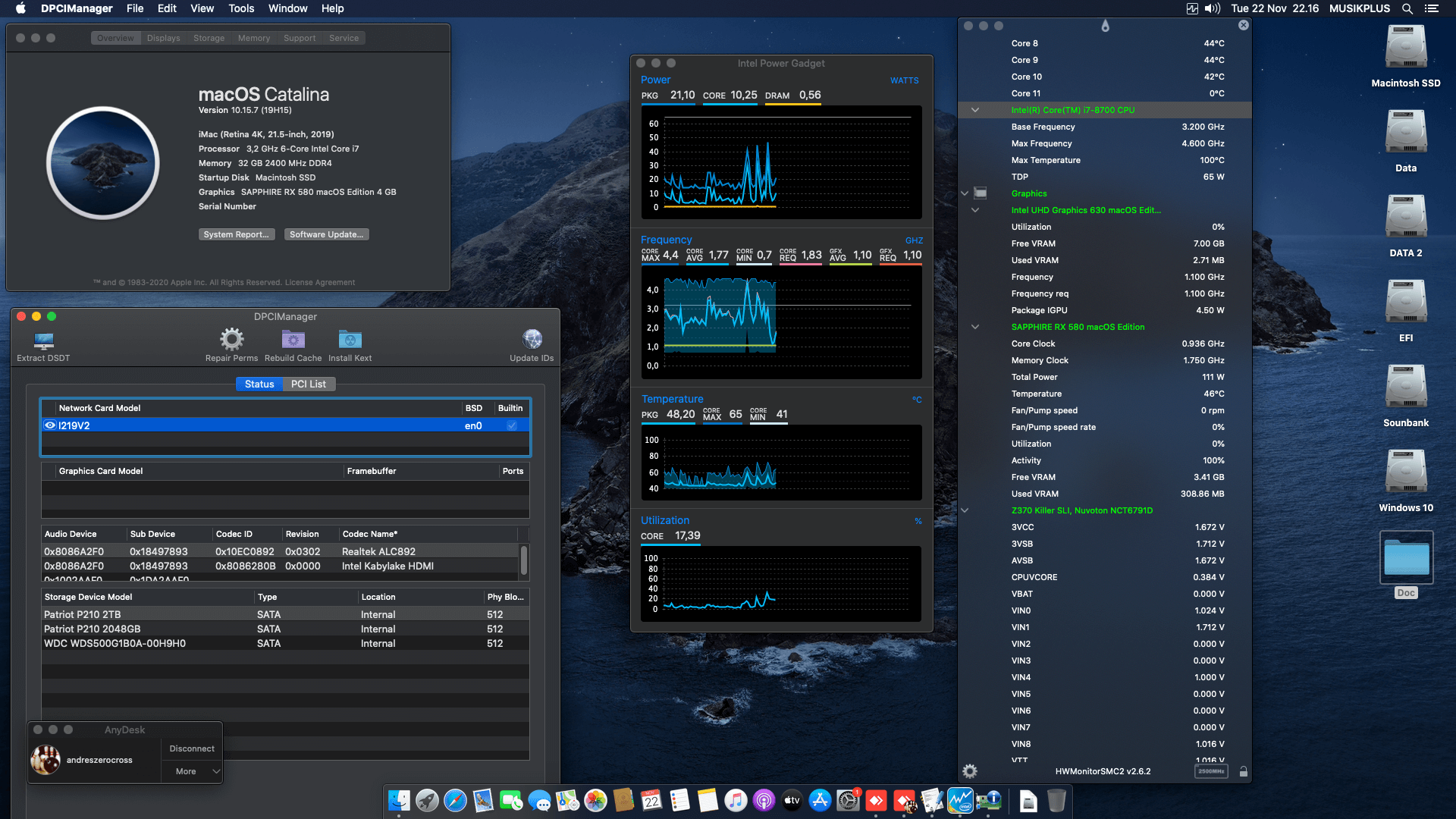Click the Update IDs globe icon

[x=532, y=339]
